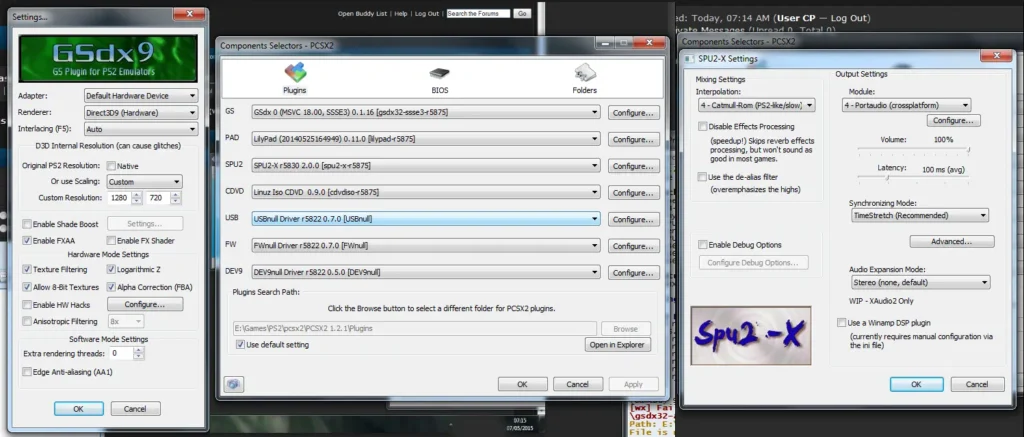Open the Interpolation dropdown list

[x=756, y=104]
